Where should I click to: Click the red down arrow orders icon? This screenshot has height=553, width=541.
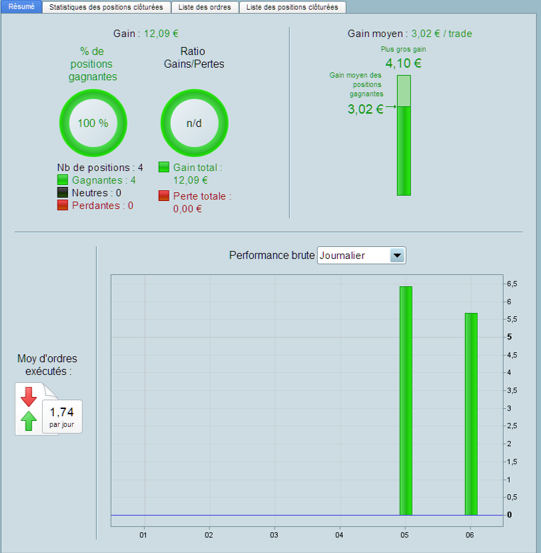click(29, 396)
